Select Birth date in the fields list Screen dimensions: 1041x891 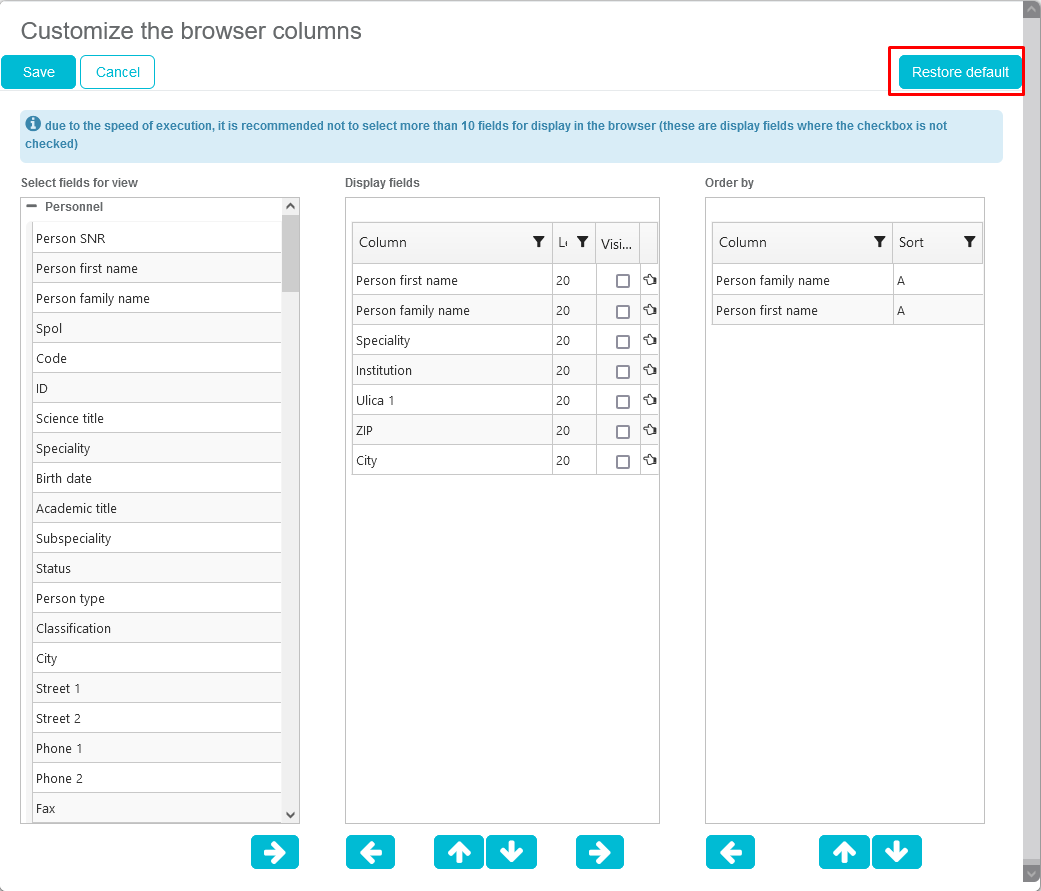tap(64, 478)
